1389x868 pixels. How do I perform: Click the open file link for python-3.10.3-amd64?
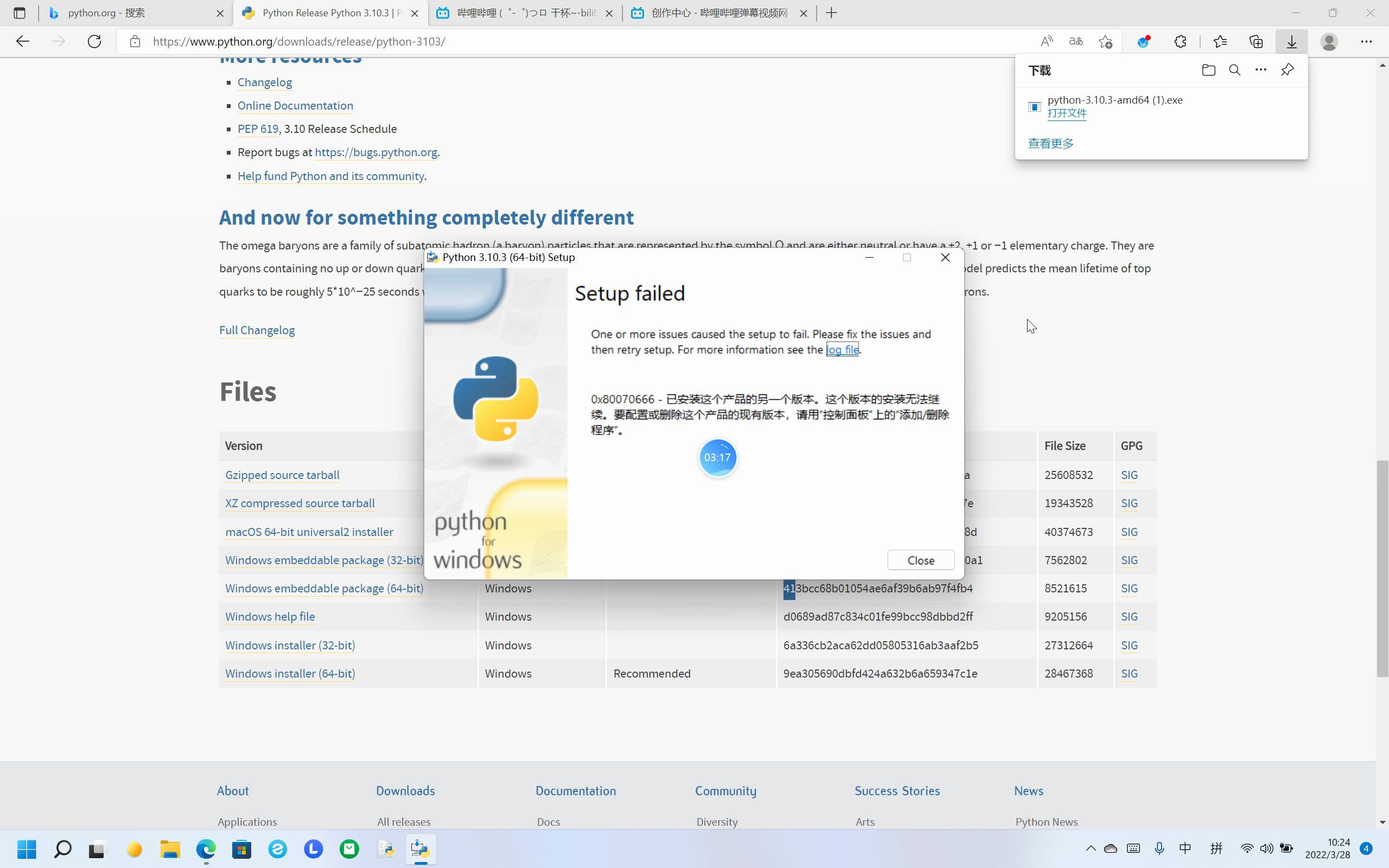coord(1066,114)
